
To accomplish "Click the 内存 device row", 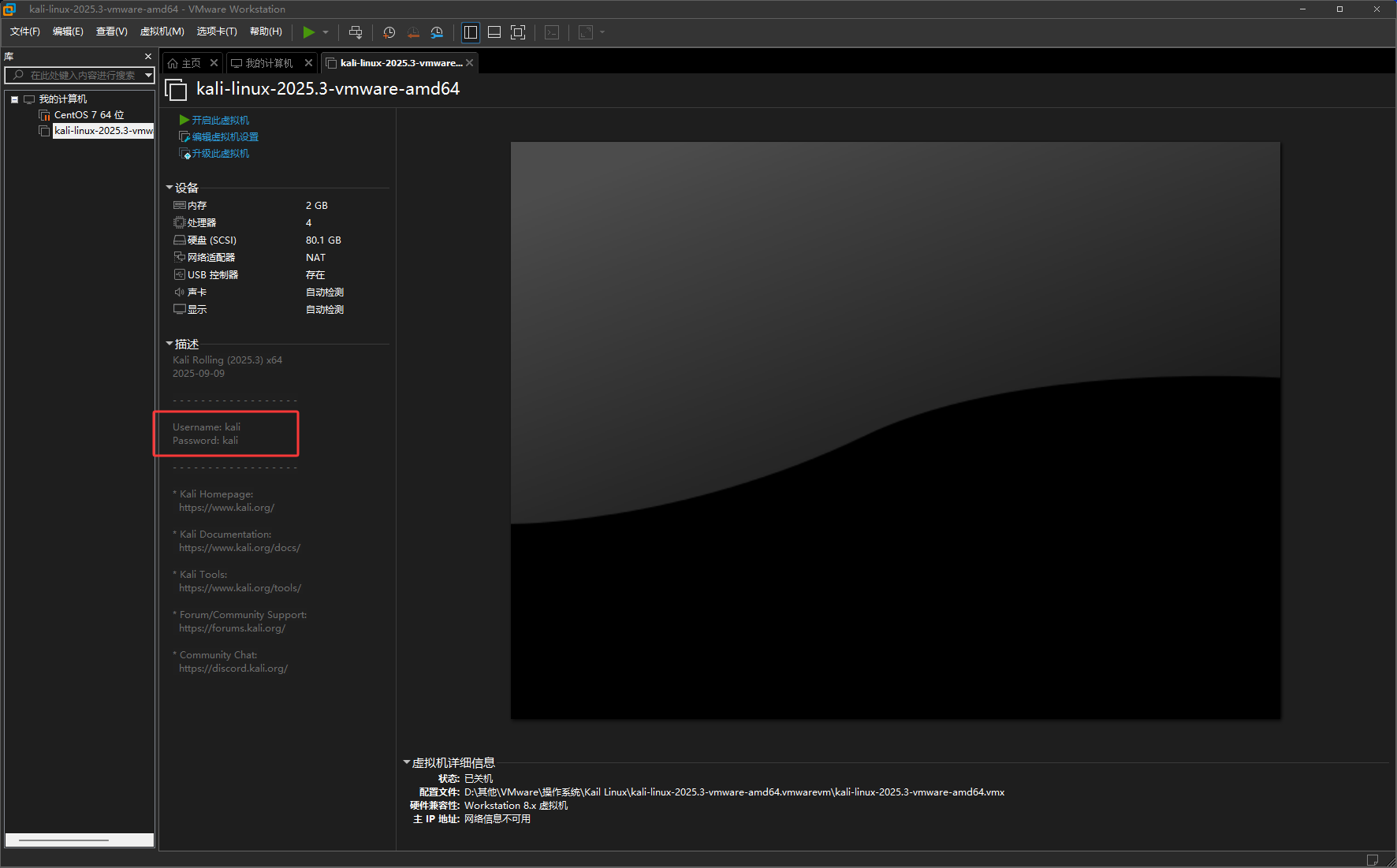I will tap(280, 205).
